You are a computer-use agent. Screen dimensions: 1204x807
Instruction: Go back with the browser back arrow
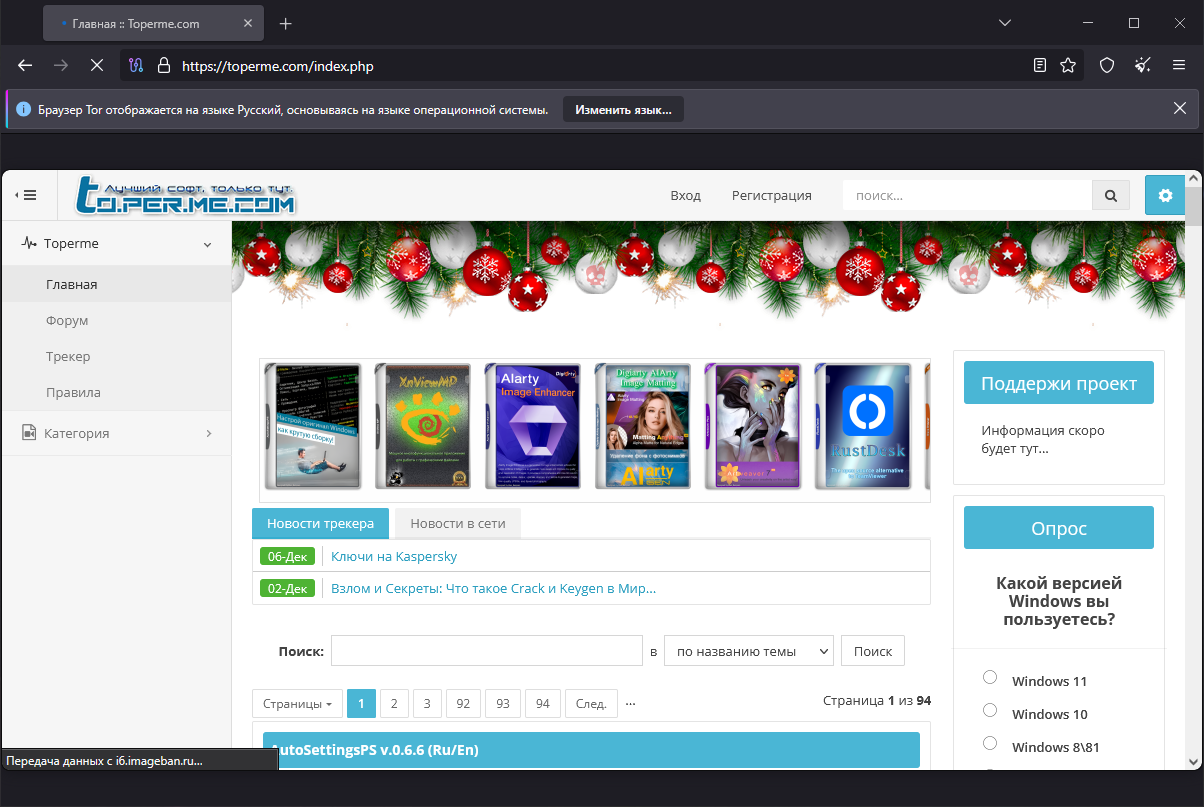(x=26, y=65)
